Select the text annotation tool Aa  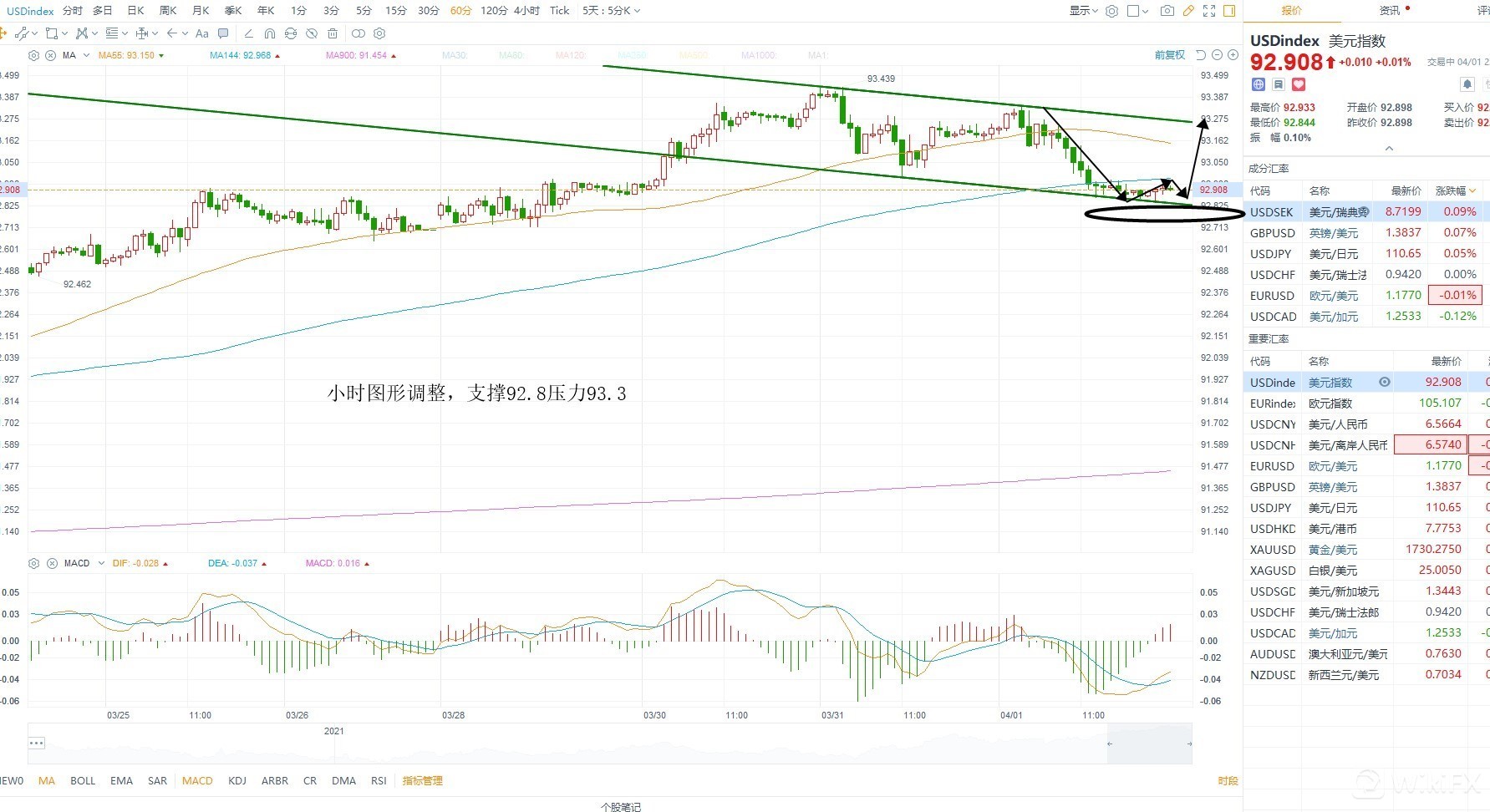pyautogui.click(x=201, y=33)
